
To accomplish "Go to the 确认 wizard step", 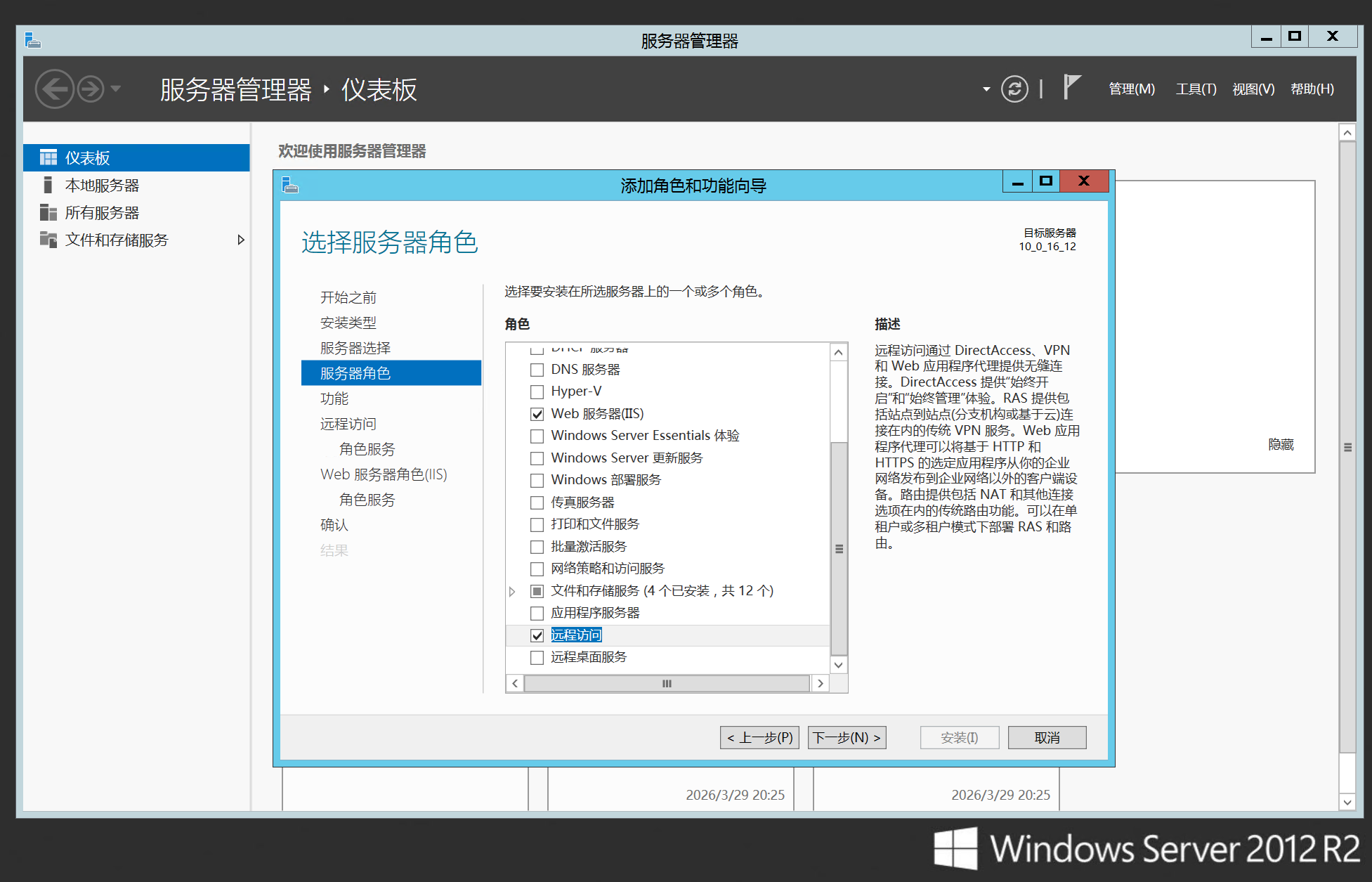I will tap(334, 525).
